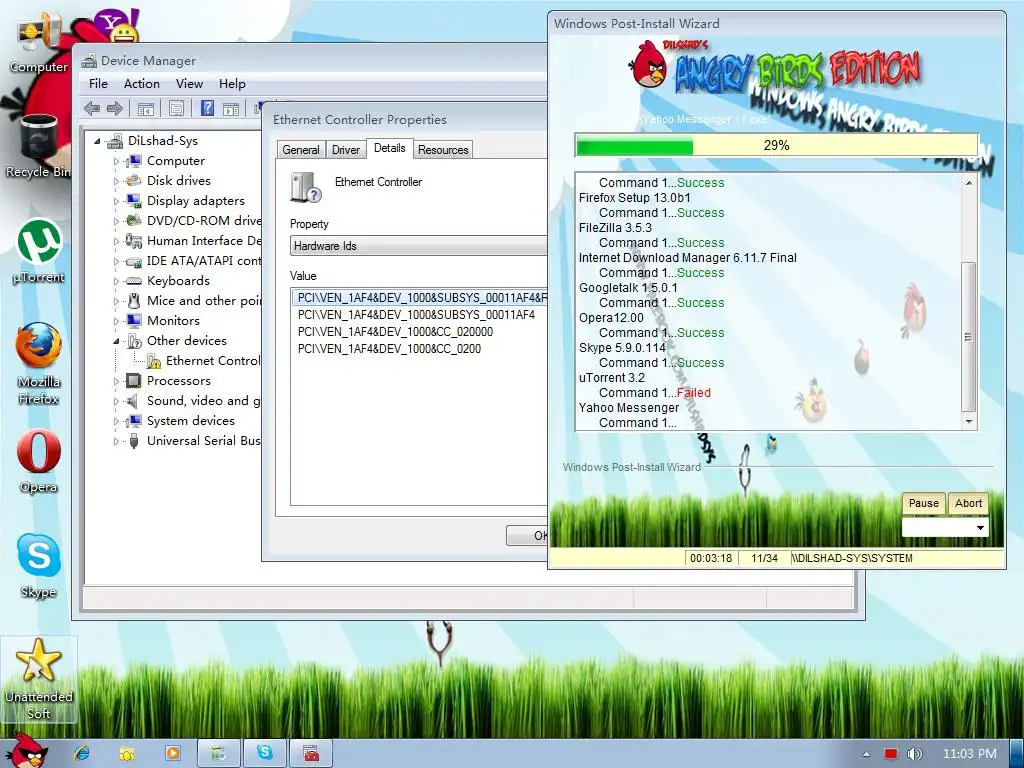The width and height of the screenshot is (1024, 768).
Task: Launch Skype from the desktop icon
Action: coord(39,566)
